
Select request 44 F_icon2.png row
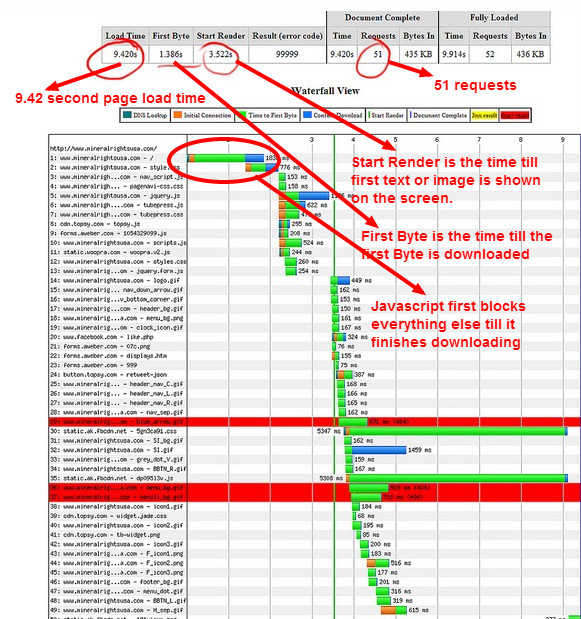point(315,563)
